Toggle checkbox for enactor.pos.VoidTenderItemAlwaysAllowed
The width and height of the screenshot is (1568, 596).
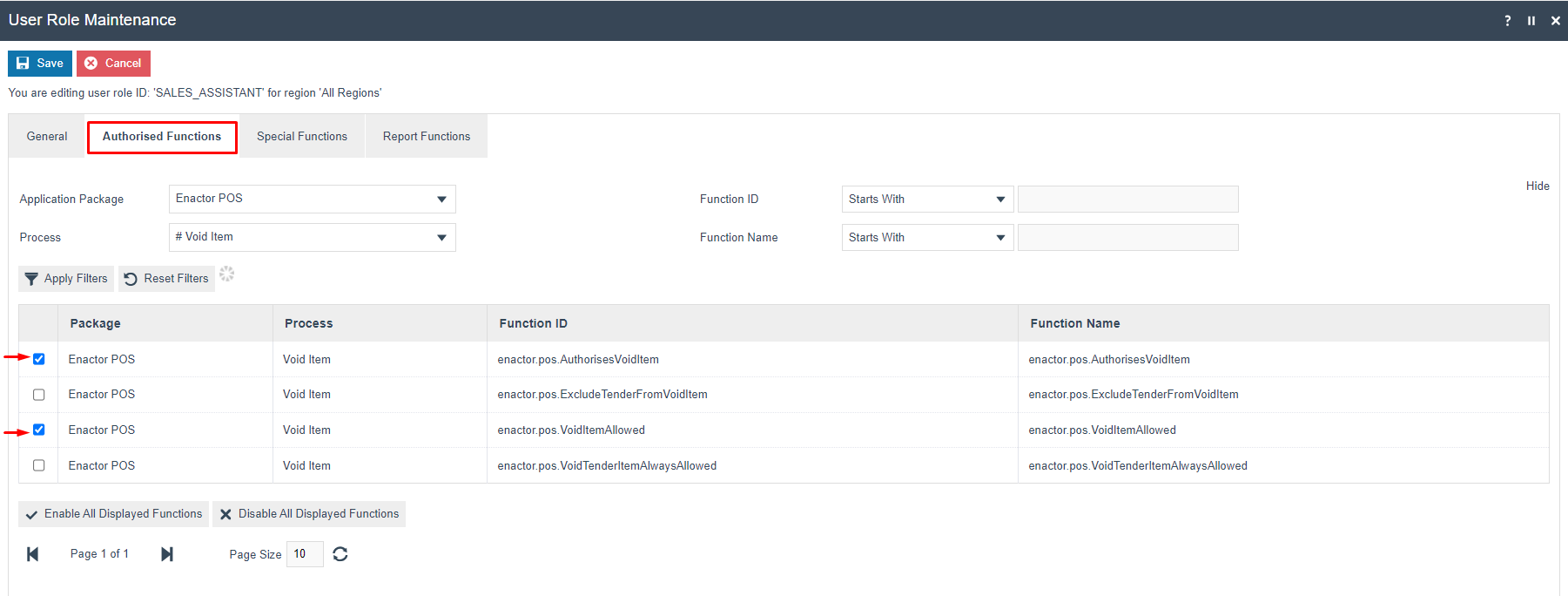coord(39,465)
